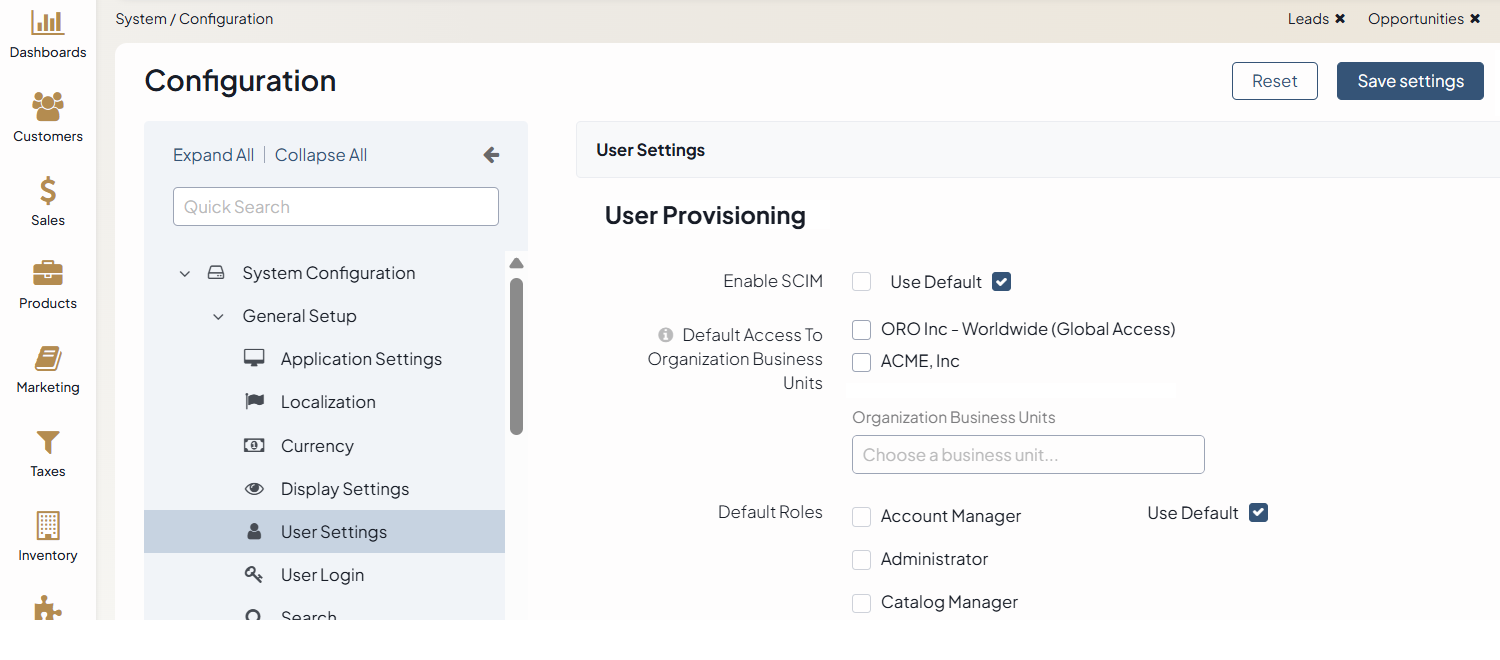1500x660 pixels.
Task: Click the info icon beside Default Access
Action: click(x=666, y=335)
